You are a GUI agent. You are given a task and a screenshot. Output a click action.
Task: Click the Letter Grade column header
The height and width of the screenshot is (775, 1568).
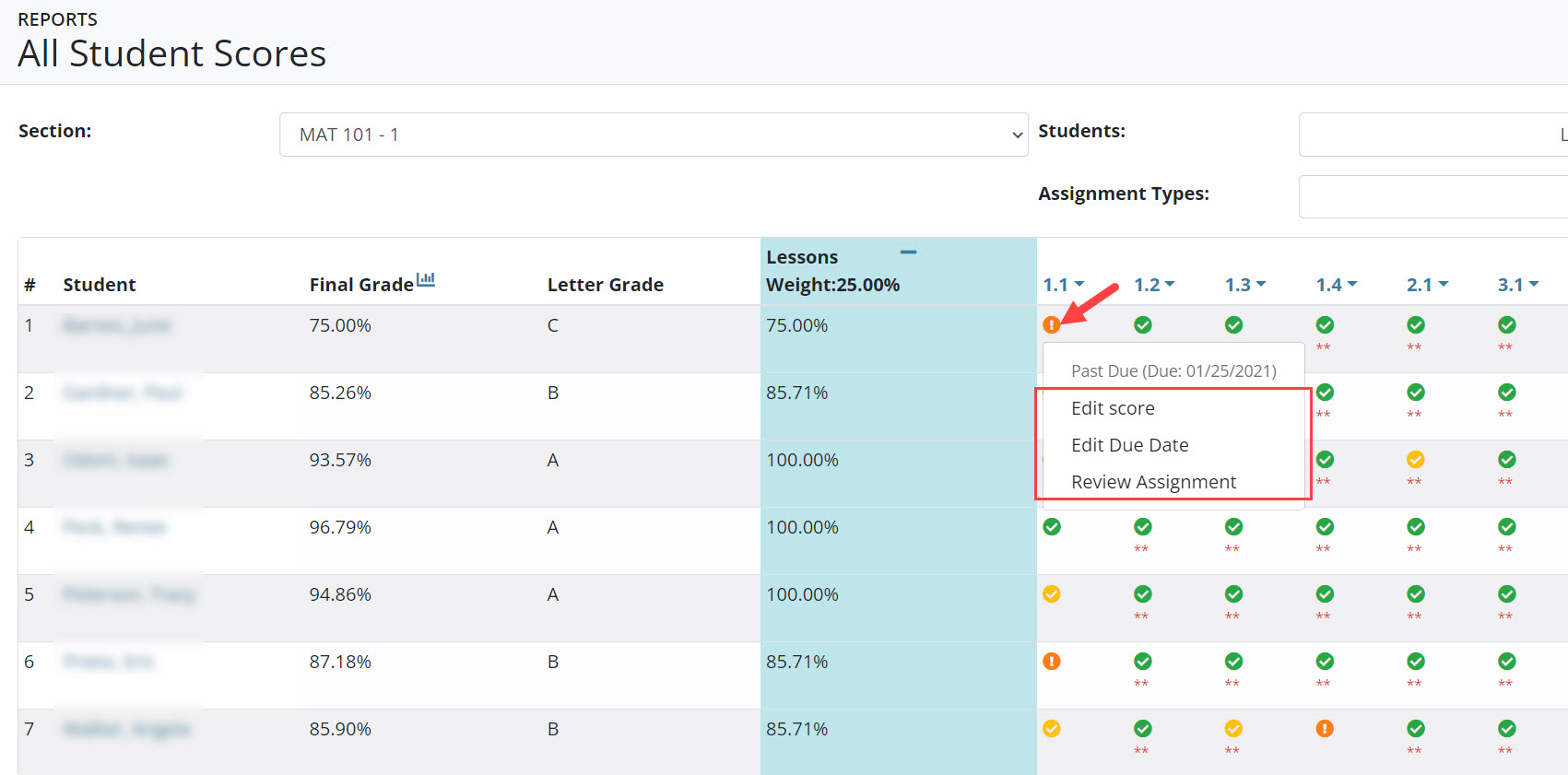(x=606, y=285)
